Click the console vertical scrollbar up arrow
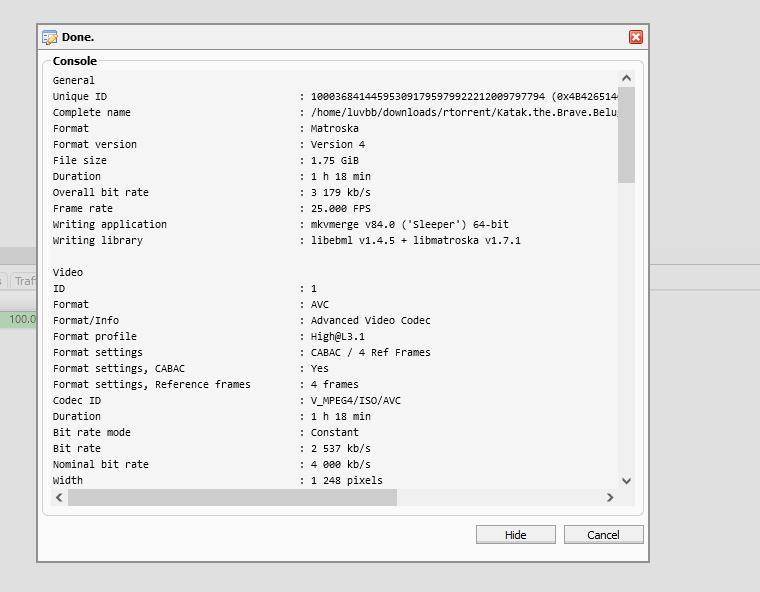The height and width of the screenshot is (592, 760). pyautogui.click(x=626, y=78)
